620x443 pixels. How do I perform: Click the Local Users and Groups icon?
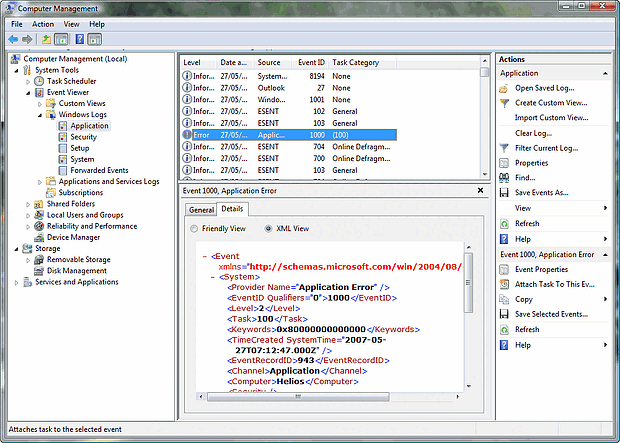pyautogui.click(x=39, y=215)
